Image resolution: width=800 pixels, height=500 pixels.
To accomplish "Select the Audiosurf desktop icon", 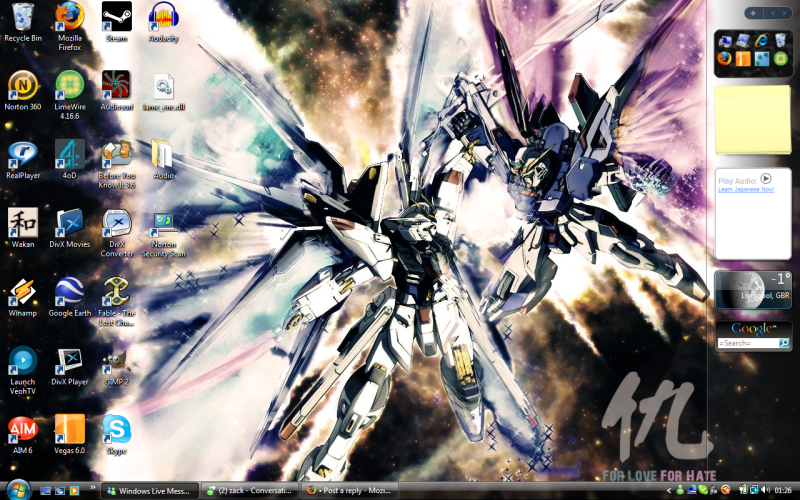I will tap(116, 92).
